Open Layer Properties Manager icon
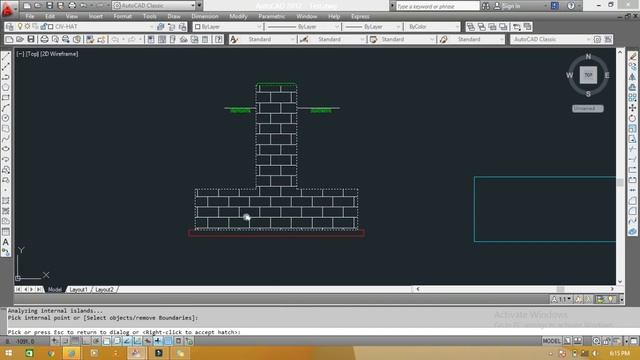Viewport: 640px width, 360px height. click(x=10, y=27)
